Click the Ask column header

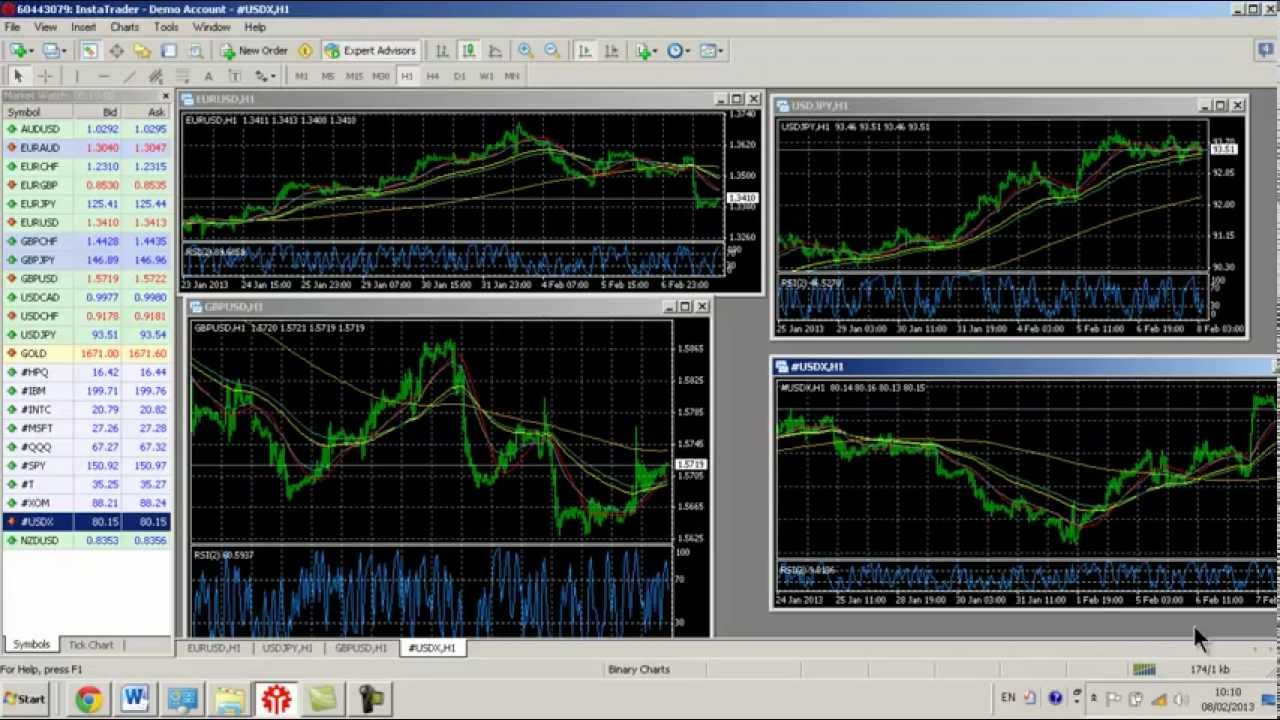[146, 112]
